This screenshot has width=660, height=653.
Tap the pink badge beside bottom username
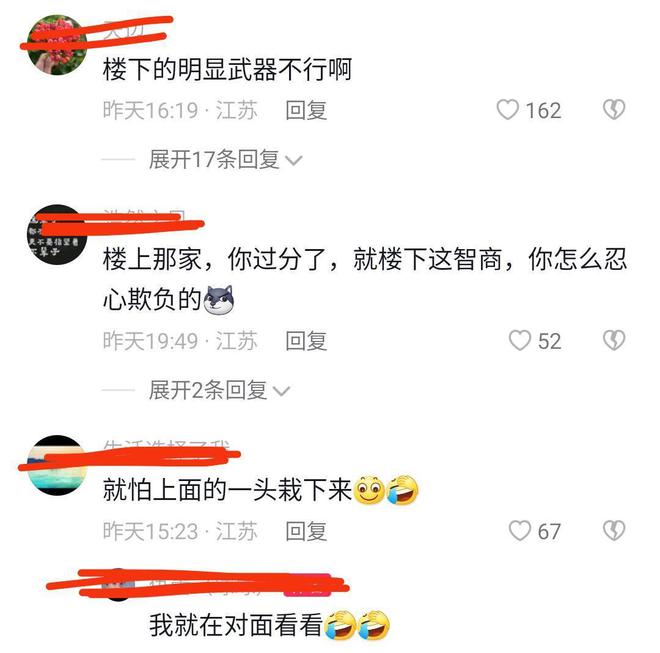pos(307,585)
